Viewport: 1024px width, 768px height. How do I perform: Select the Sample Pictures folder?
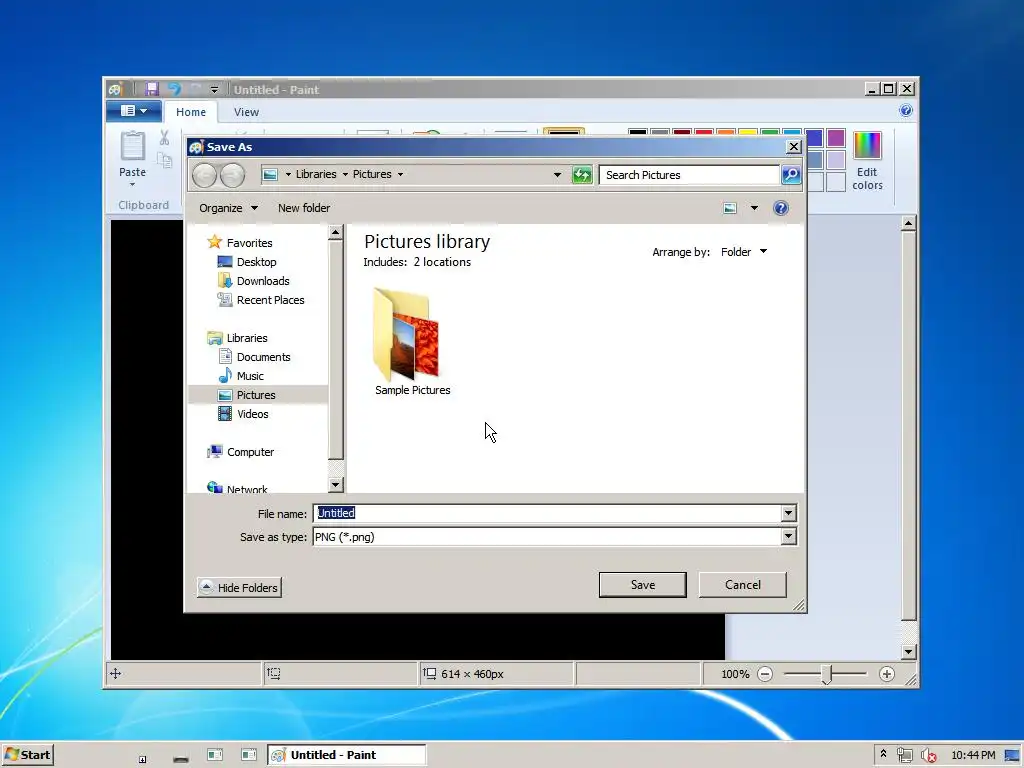[413, 342]
